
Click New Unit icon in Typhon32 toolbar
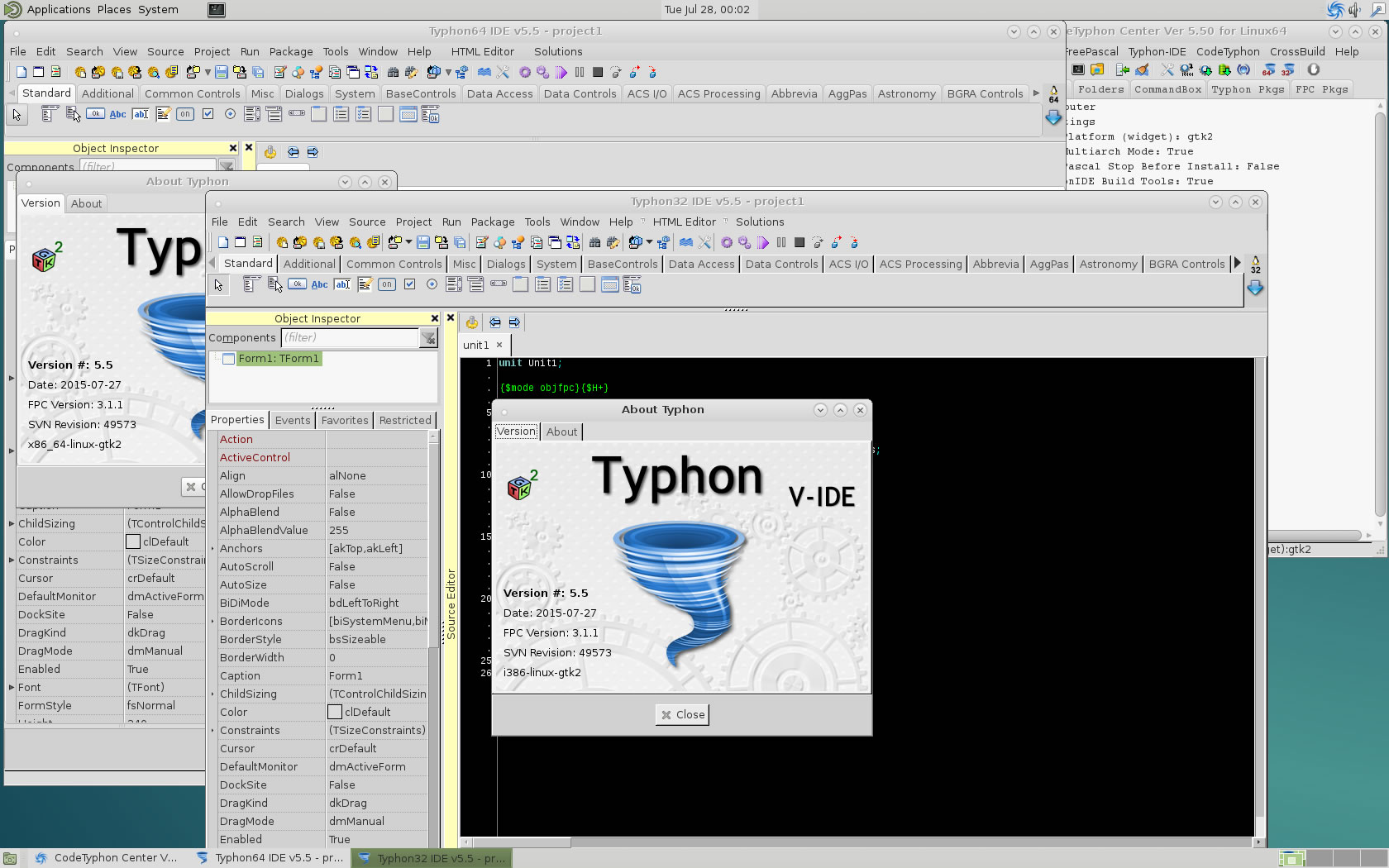point(223,242)
